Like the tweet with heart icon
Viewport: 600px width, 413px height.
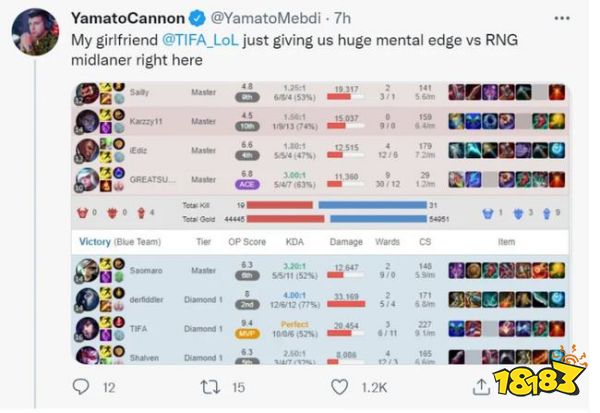[x=339, y=387]
